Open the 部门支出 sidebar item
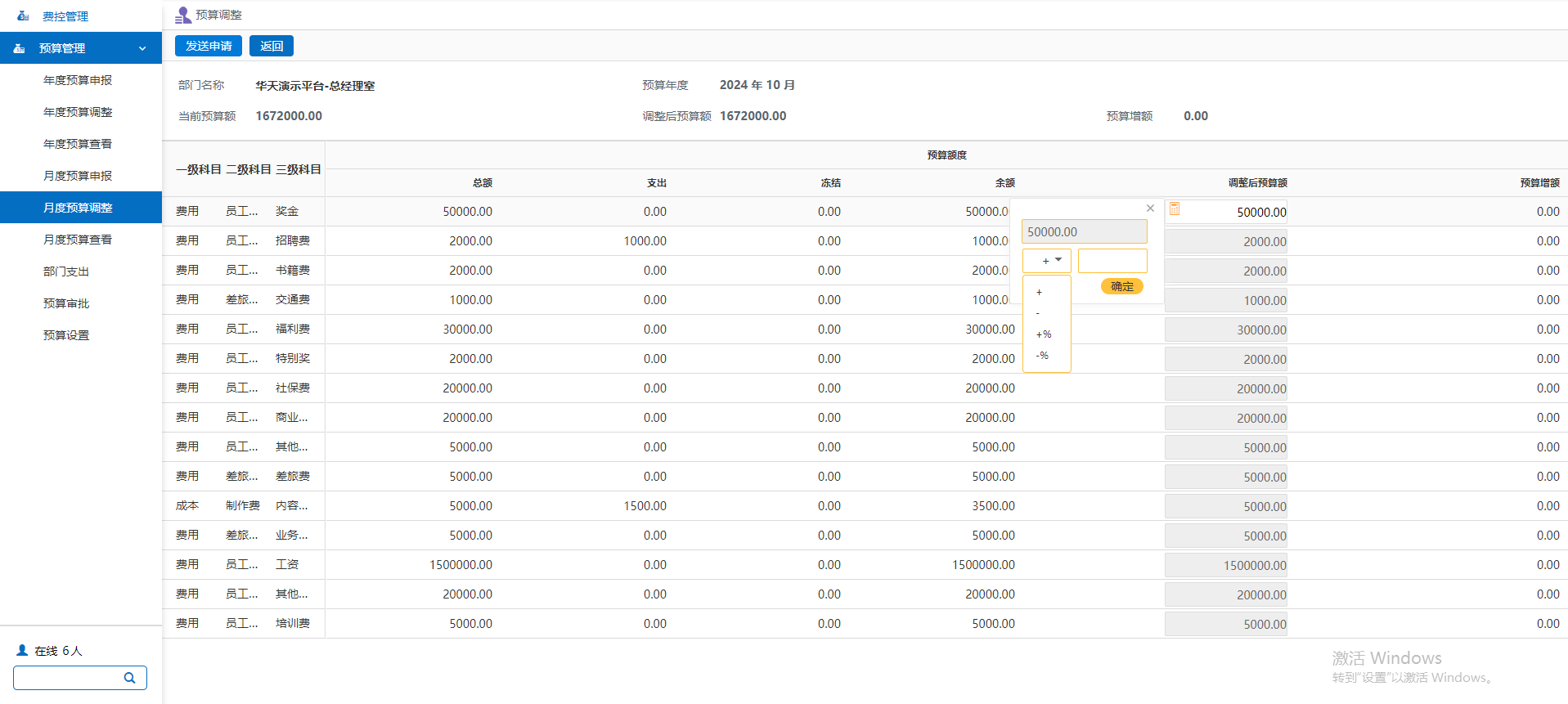Viewport: 1568px width, 704px height. [x=66, y=271]
